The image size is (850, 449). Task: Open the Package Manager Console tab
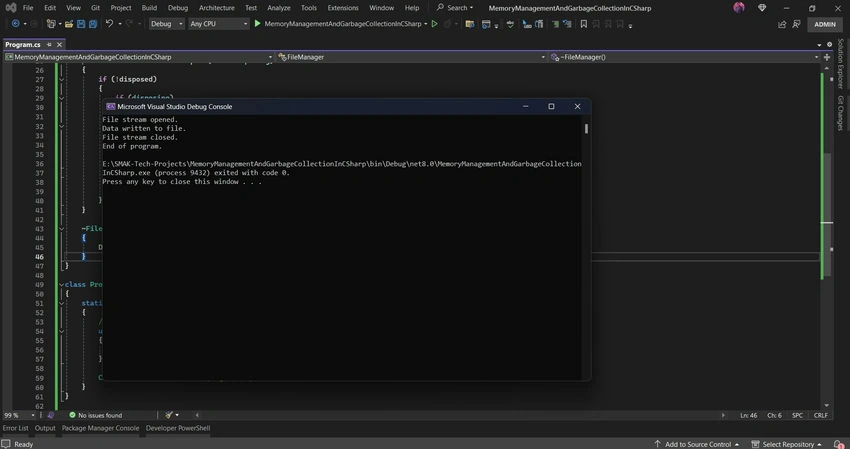(x=100, y=428)
